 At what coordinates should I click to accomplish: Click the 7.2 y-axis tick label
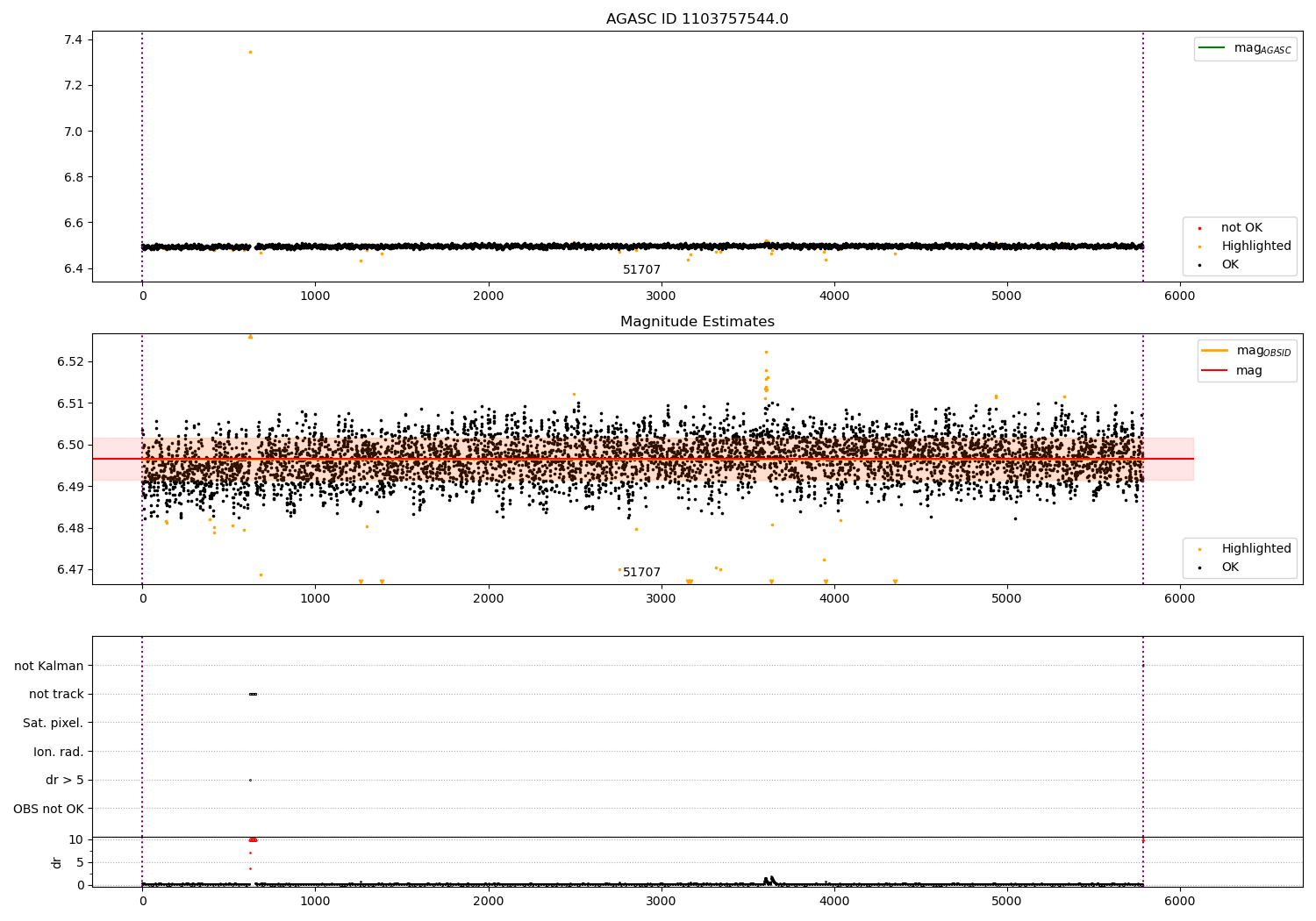[73, 86]
